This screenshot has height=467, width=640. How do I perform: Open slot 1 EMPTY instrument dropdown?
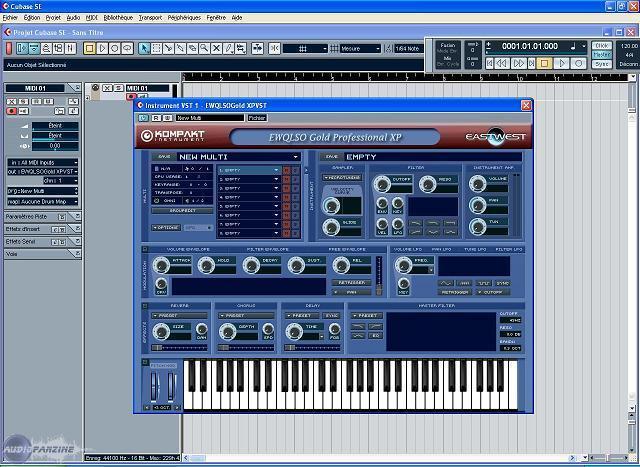[x=276, y=170]
